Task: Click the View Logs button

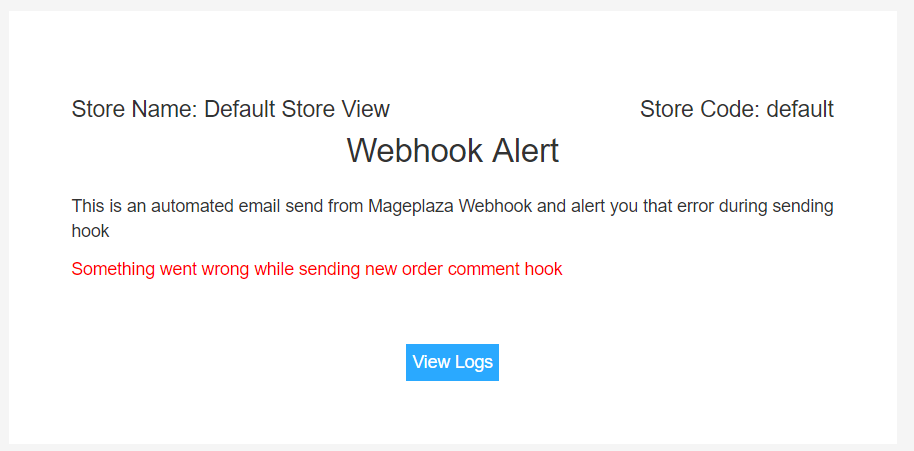Action: (452, 362)
